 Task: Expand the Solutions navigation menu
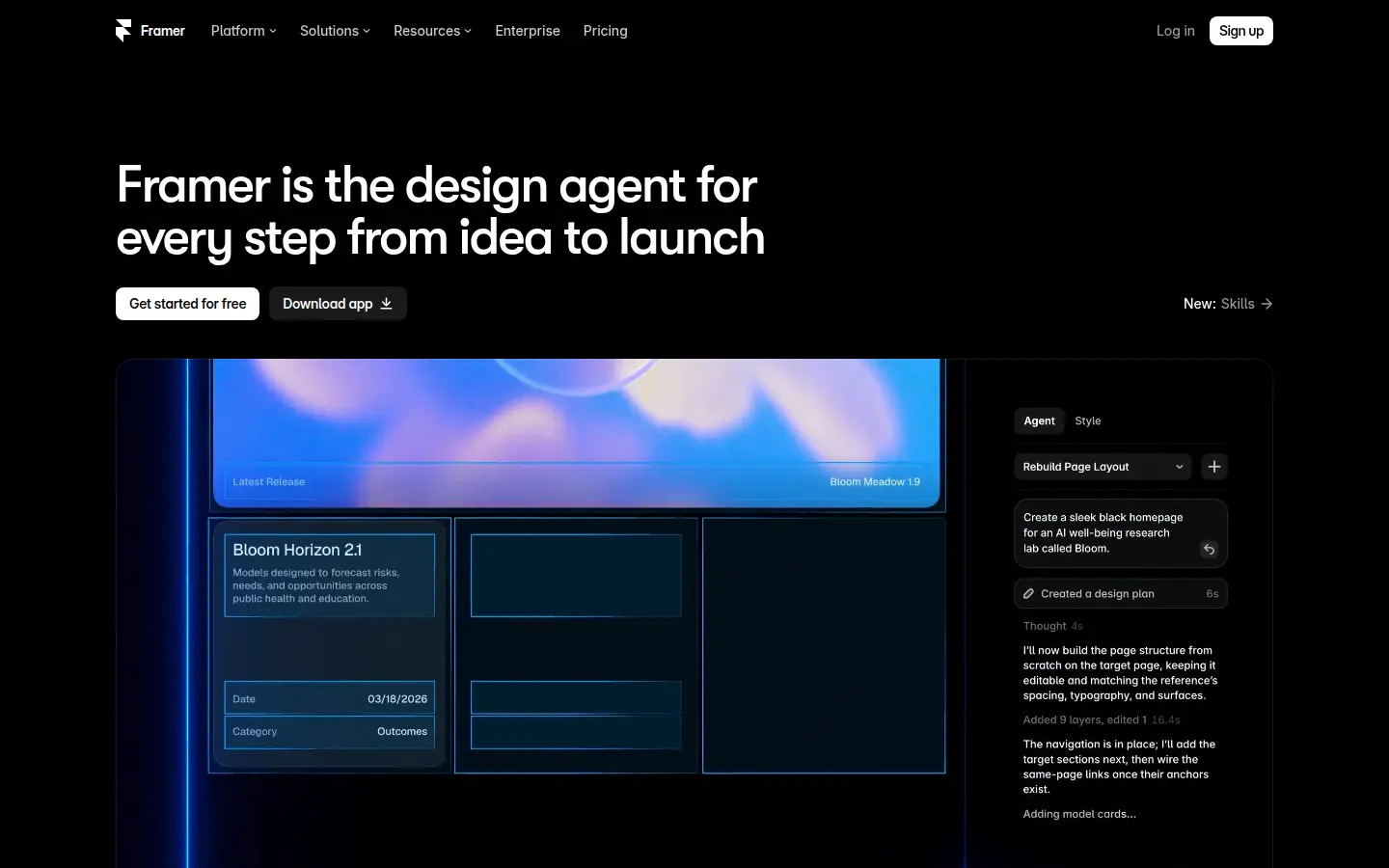(335, 31)
